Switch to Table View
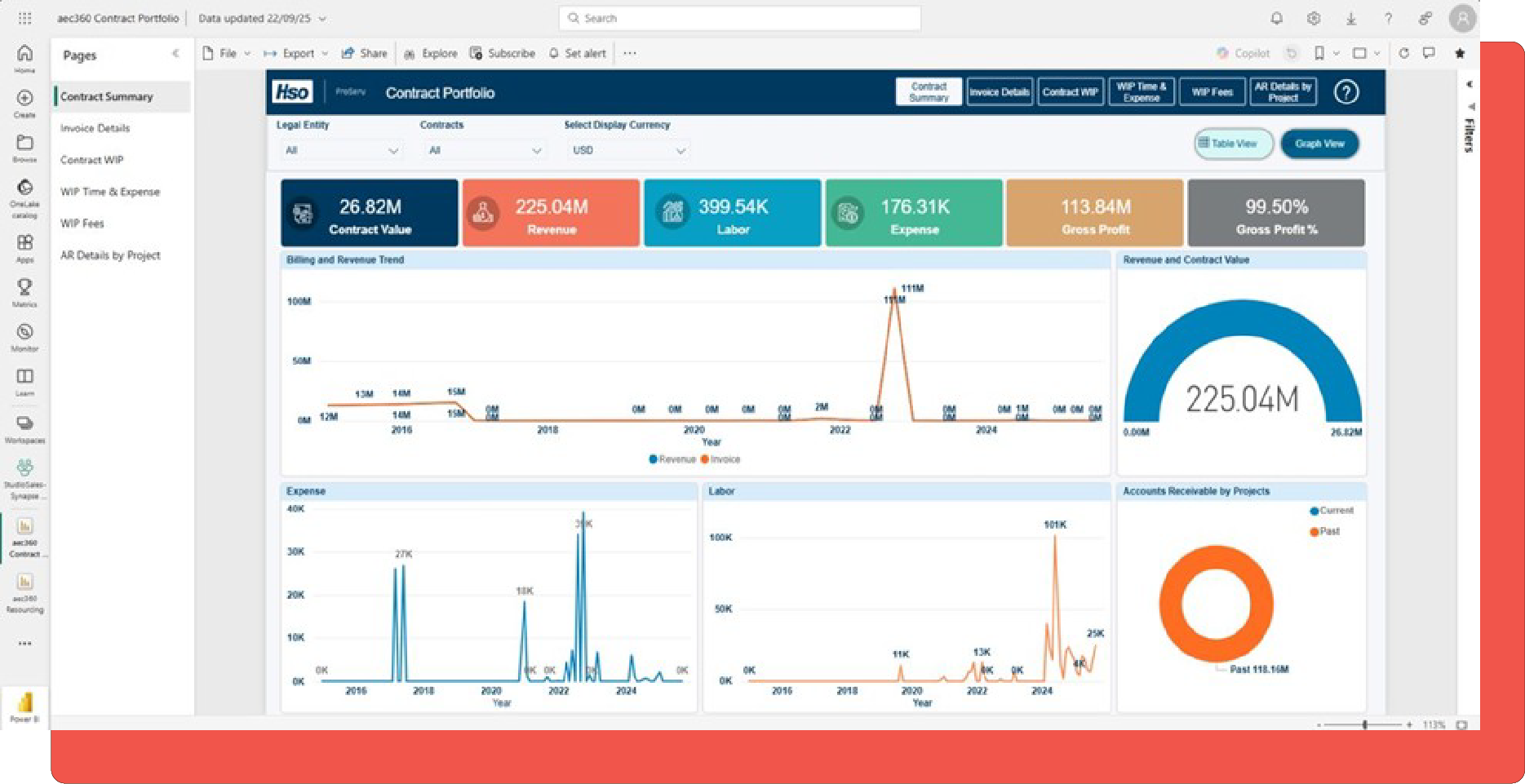1525x784 pixels. pyautogui.click(x=1234, y=144)
